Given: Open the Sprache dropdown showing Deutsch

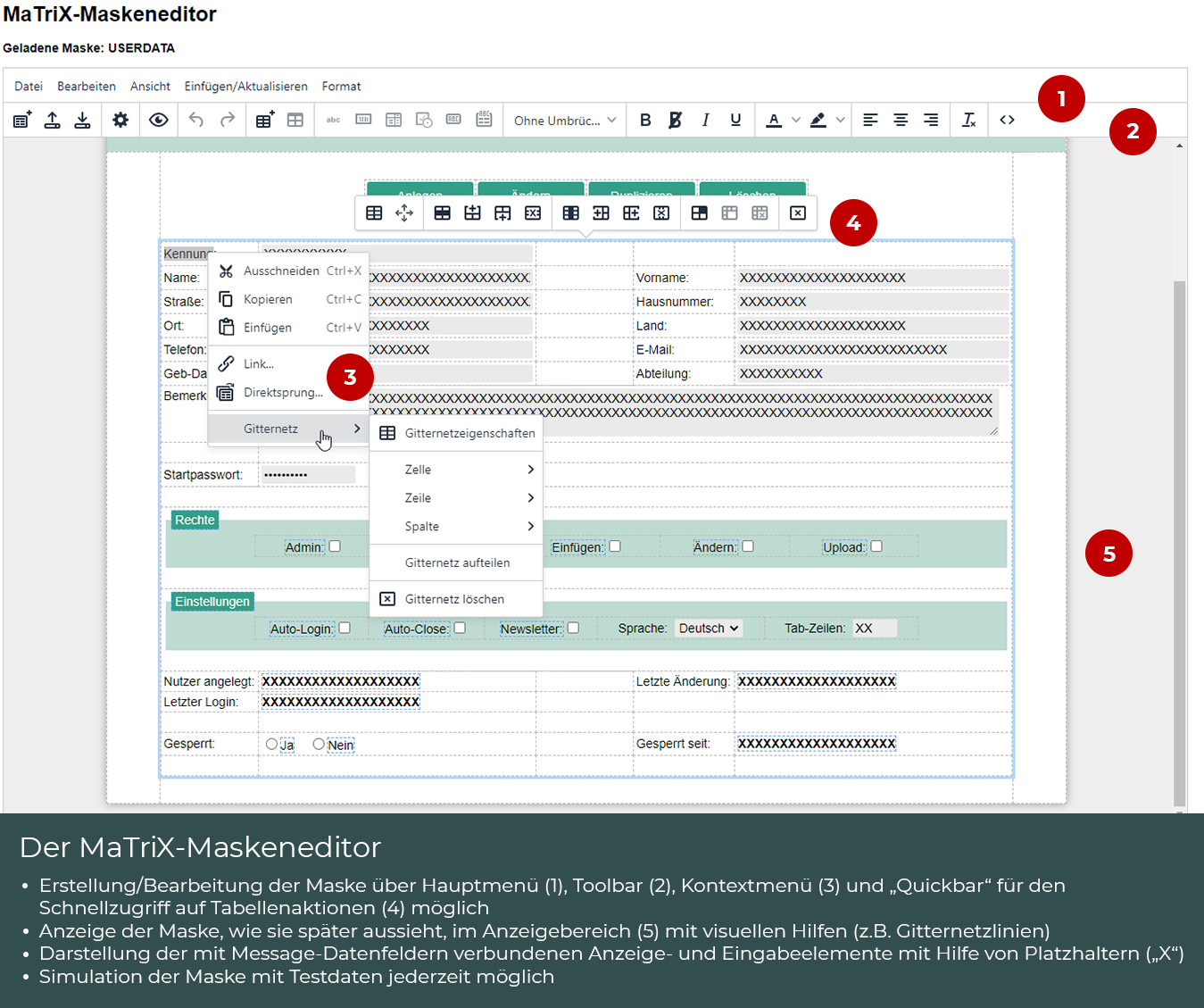Looking at the screenshot, I should pyautogui.click(x=708, y=628).
